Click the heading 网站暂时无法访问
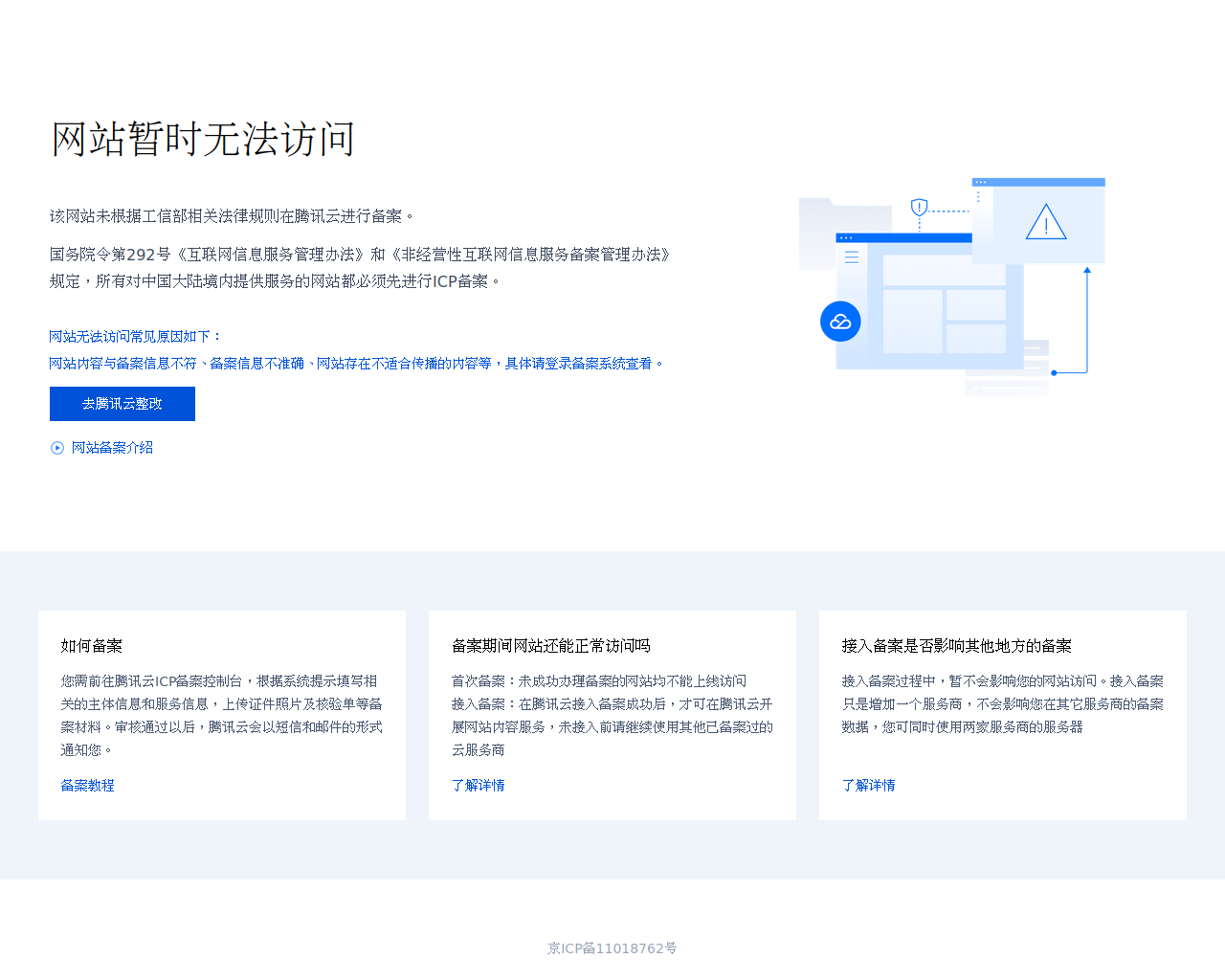This screenshot has width=1225, height=980. coord(203,140)
